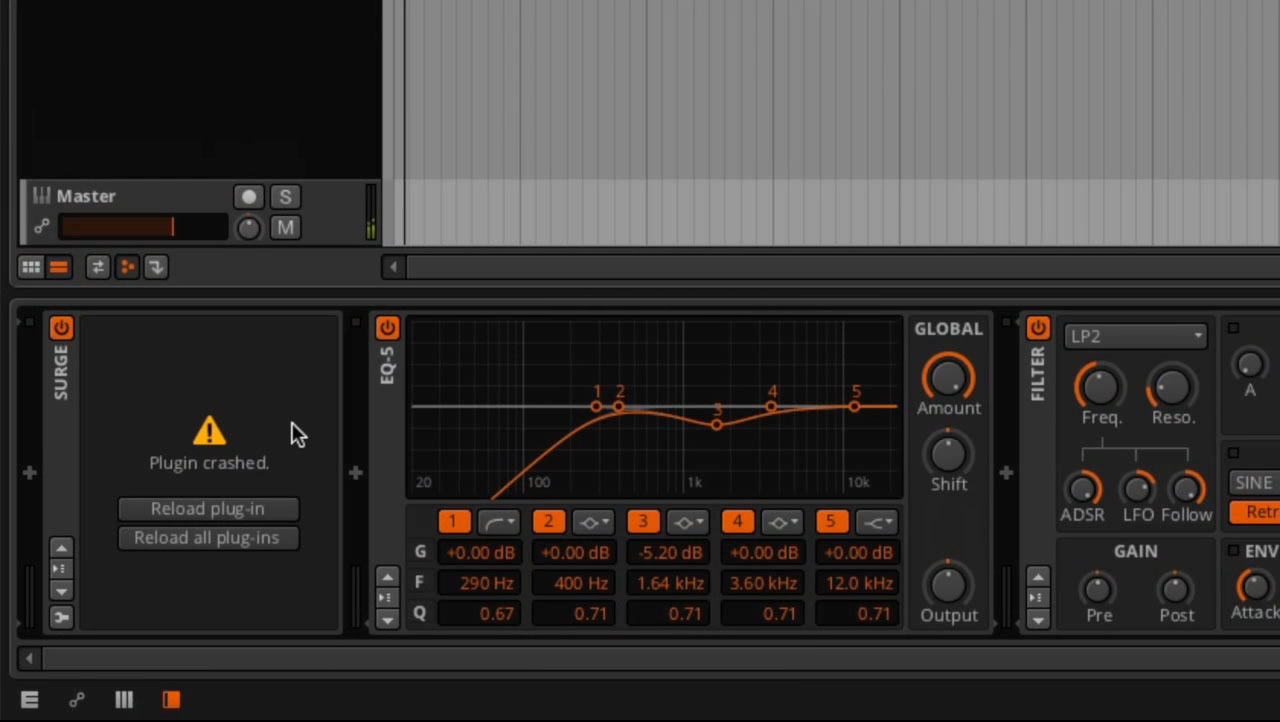Click Reload plug-in button
The height and width of the screenshot is (722, 1280).
[208, 509]
